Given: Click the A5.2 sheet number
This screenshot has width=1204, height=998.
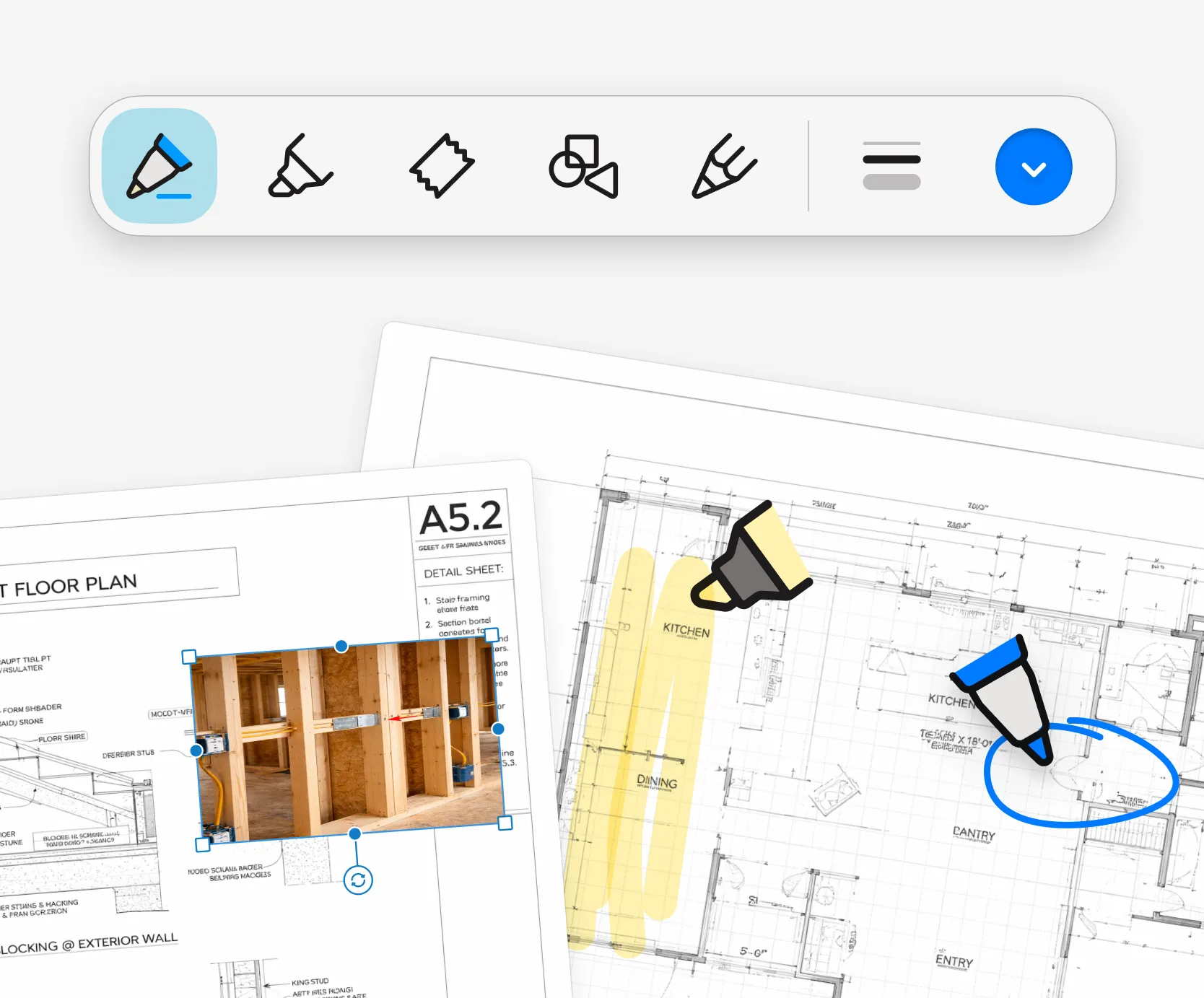Looking at the screenshot, I should click(x=461, y=518).
